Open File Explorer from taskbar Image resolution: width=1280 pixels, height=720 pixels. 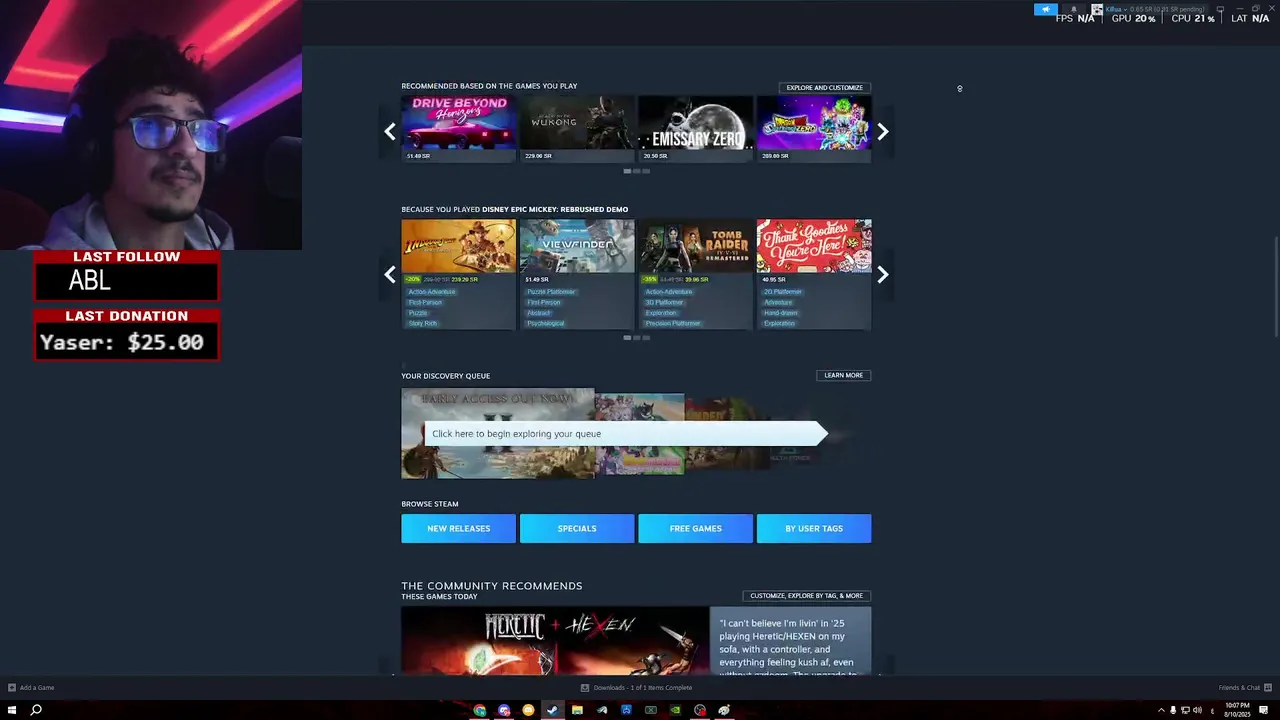pos(577,710)
